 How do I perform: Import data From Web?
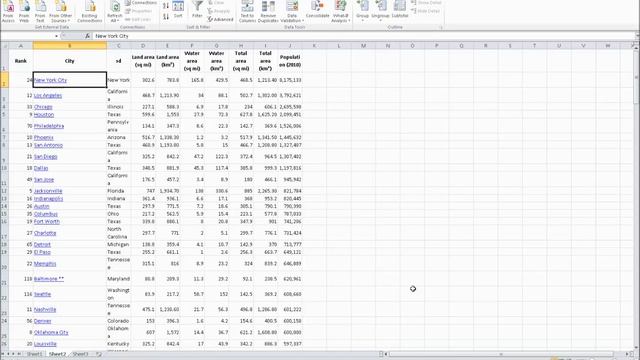click(24, 11)
